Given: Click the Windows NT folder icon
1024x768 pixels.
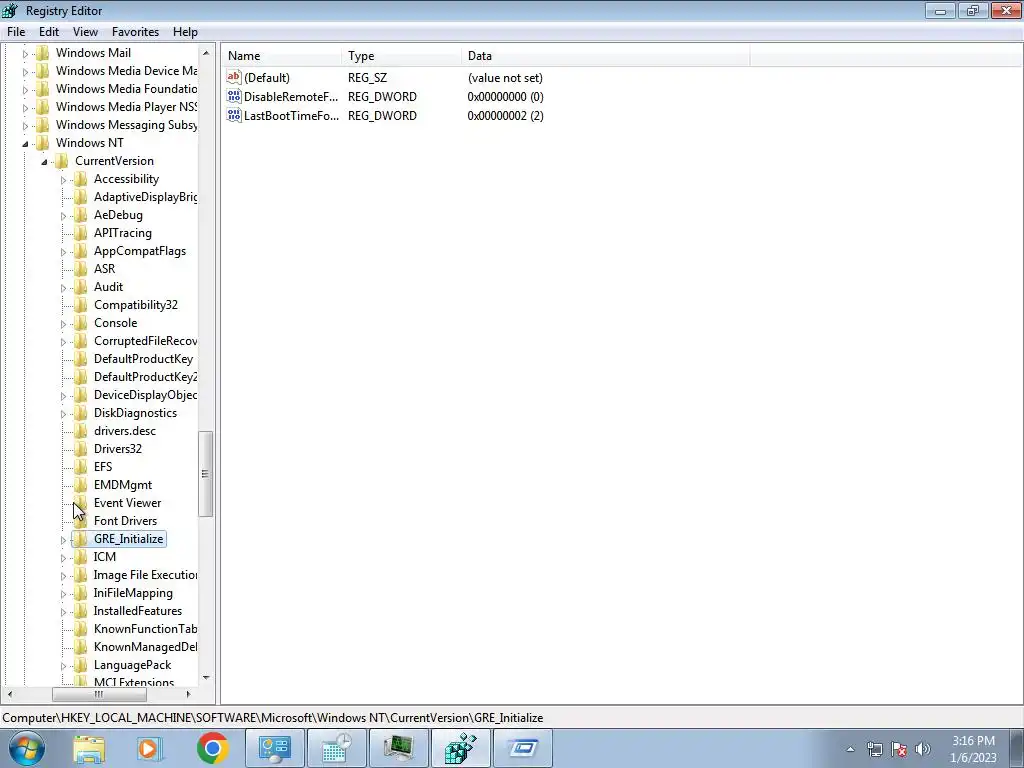Looking at the screenshot, I should point(42,143).
